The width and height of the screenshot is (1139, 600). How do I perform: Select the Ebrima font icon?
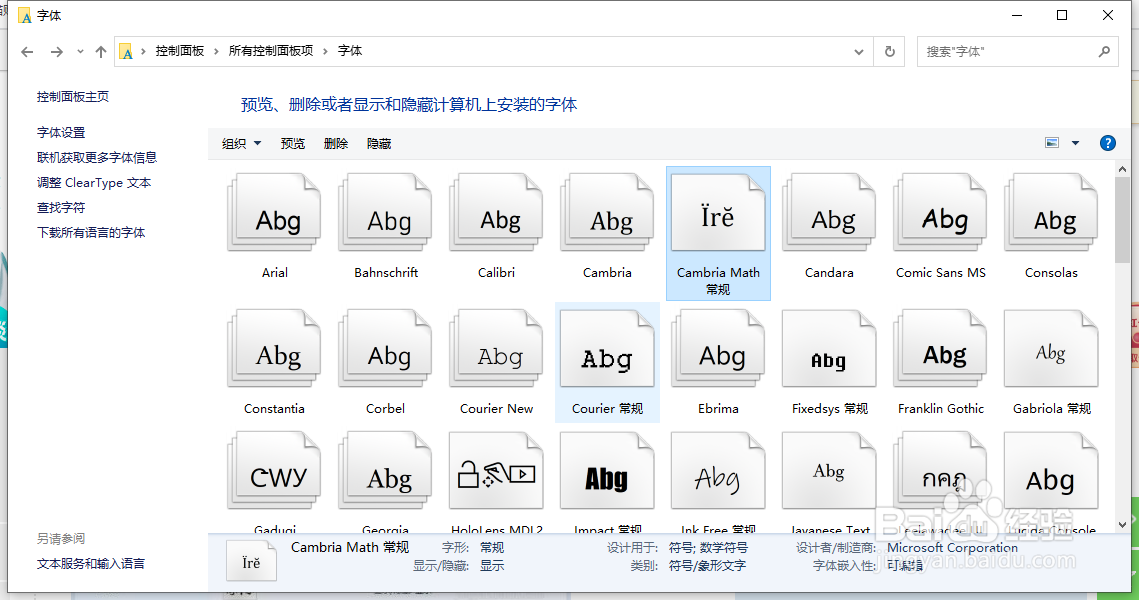[718, 349]
